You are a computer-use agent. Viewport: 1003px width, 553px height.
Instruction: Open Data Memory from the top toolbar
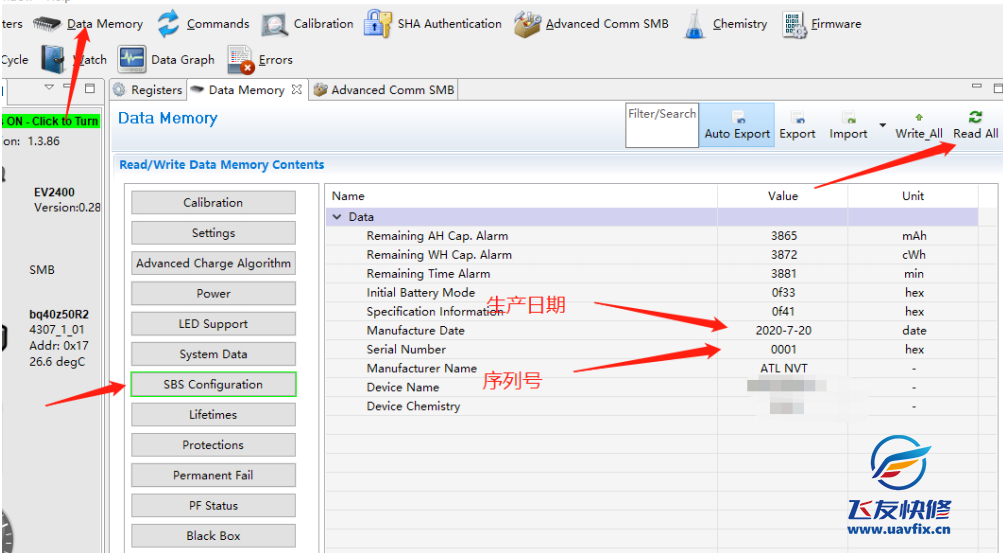coord(89,24)
